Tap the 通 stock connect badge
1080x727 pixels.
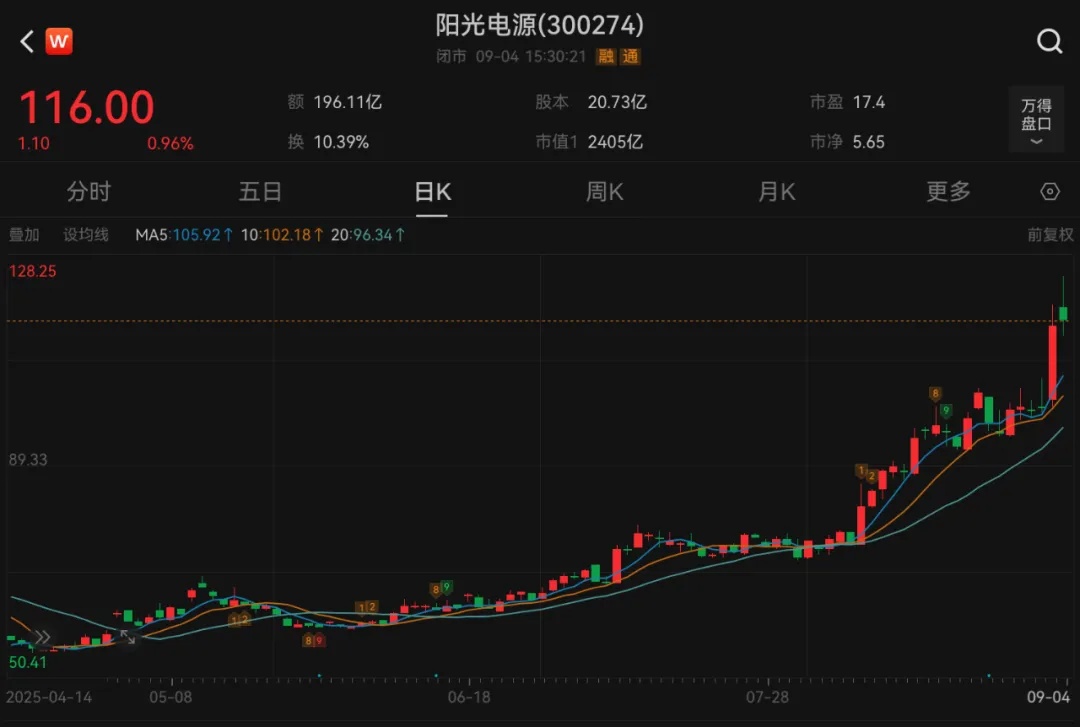[x=630, y=57]
